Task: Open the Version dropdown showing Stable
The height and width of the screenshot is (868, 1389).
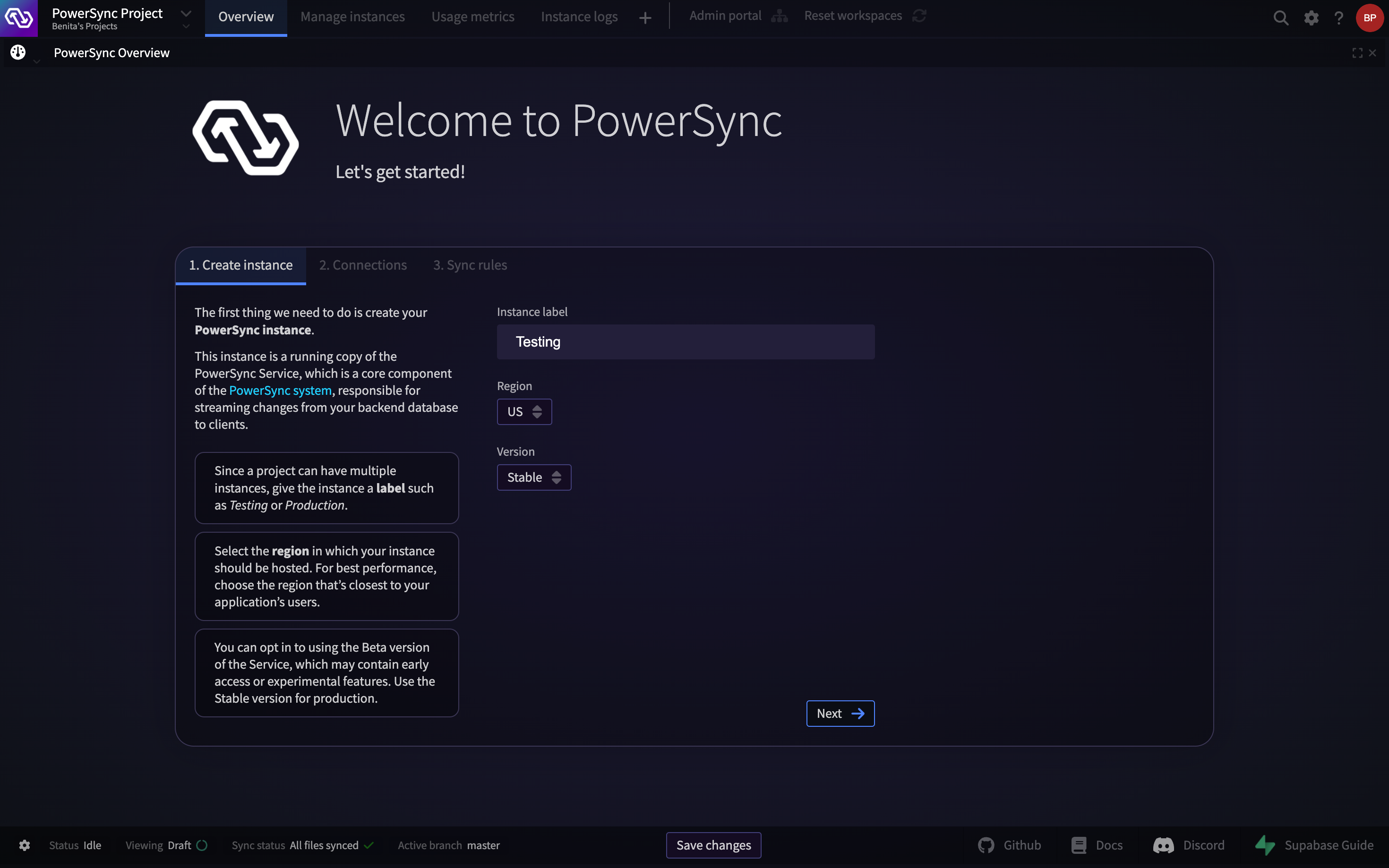Action: pyautogui.click(x=534, y=477)
